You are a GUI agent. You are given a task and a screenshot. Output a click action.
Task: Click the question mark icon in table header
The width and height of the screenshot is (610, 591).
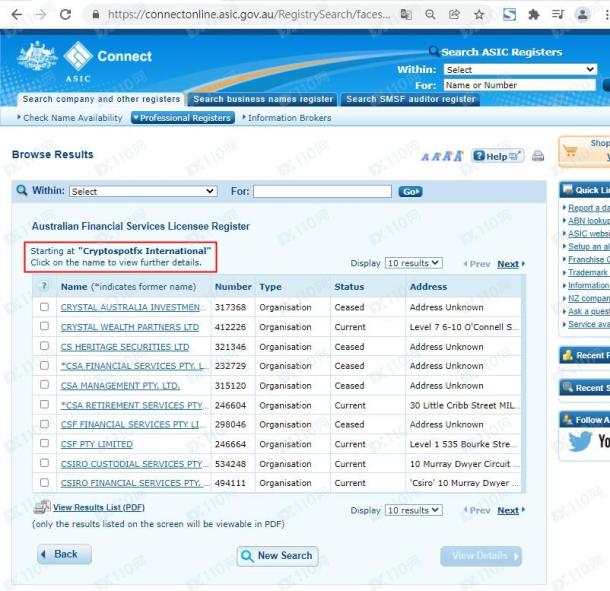44,286
